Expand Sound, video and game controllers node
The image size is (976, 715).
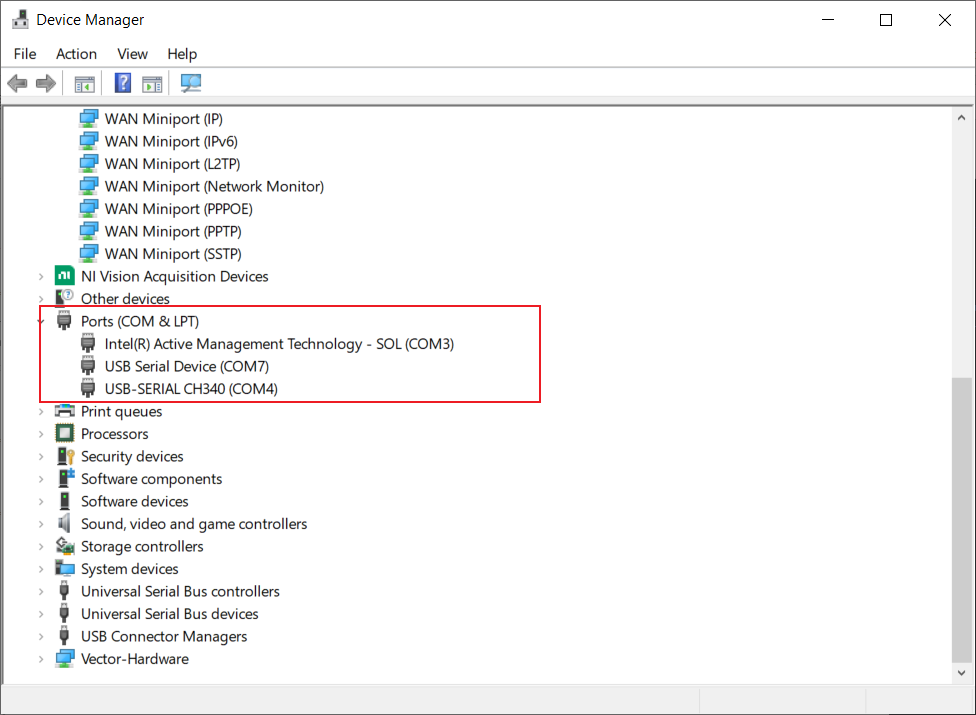[41, 524]
